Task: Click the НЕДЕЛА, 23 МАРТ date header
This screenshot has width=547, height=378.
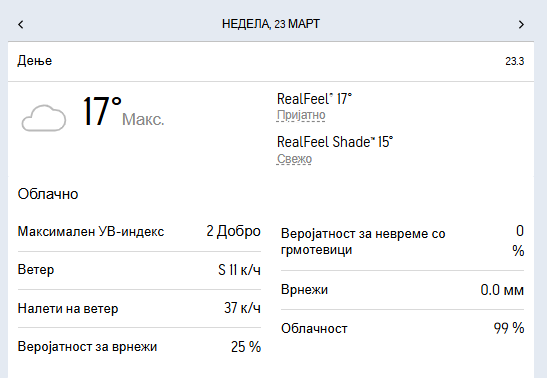Action: 271,24
